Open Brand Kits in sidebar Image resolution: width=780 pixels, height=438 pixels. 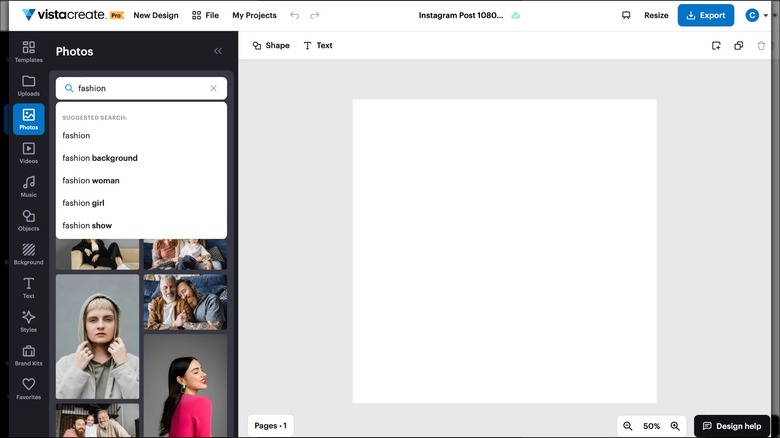(x=28, y=355)
